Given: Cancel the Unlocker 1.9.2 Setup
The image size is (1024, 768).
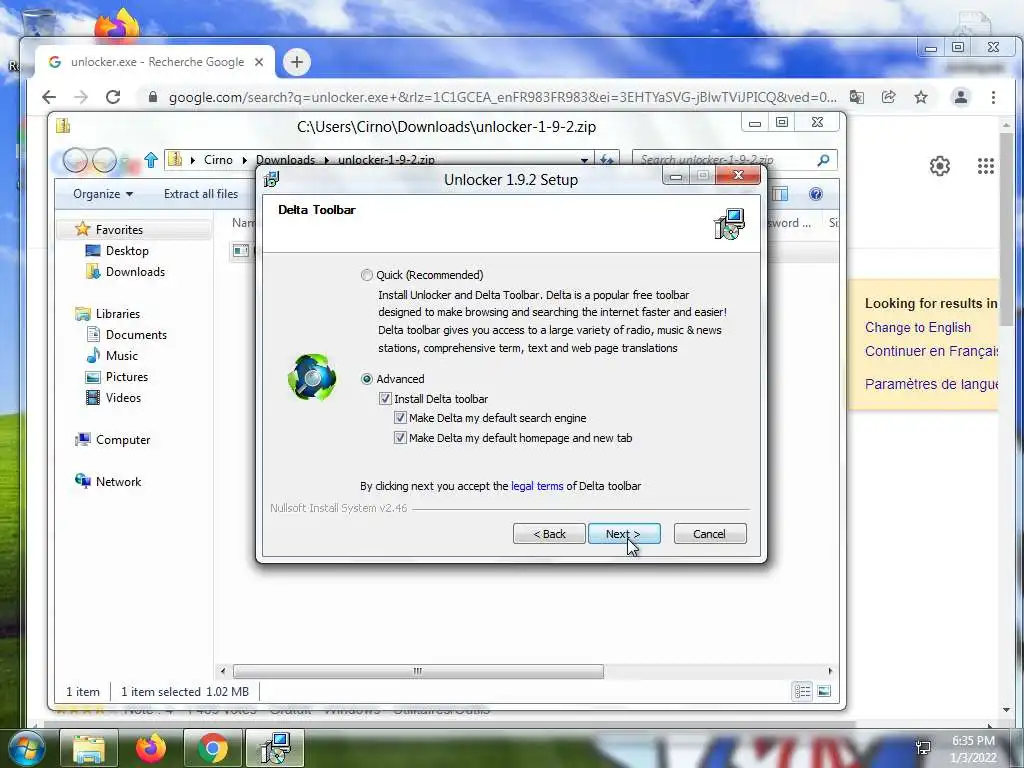Looking at the screenshot, I should [x=710, y=534].
